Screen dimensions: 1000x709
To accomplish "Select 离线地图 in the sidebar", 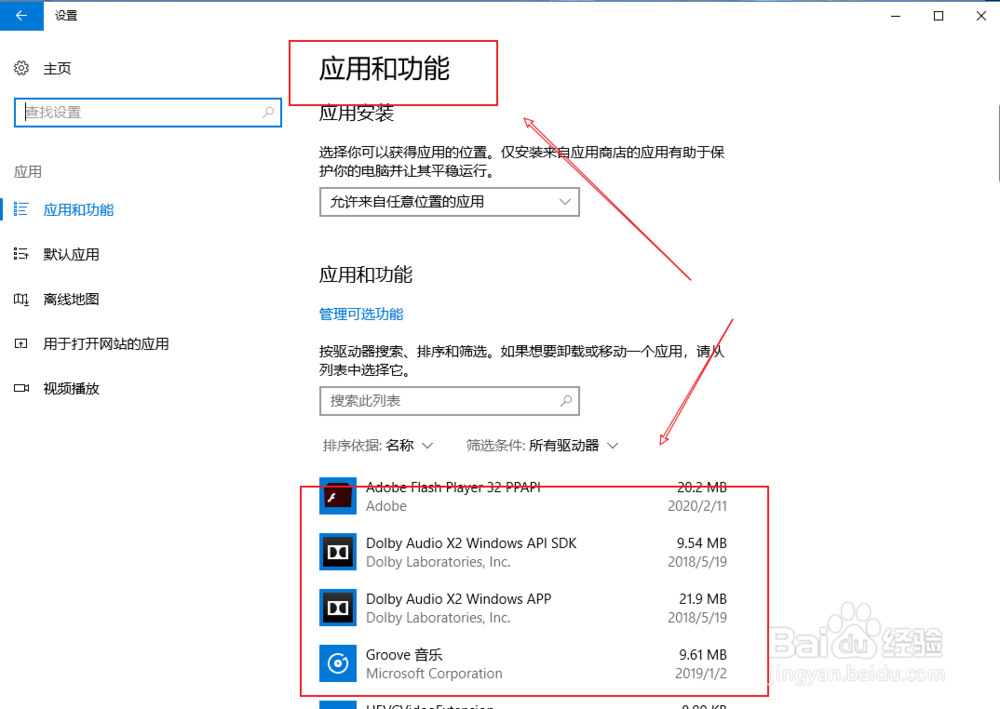I will point(71,299).
